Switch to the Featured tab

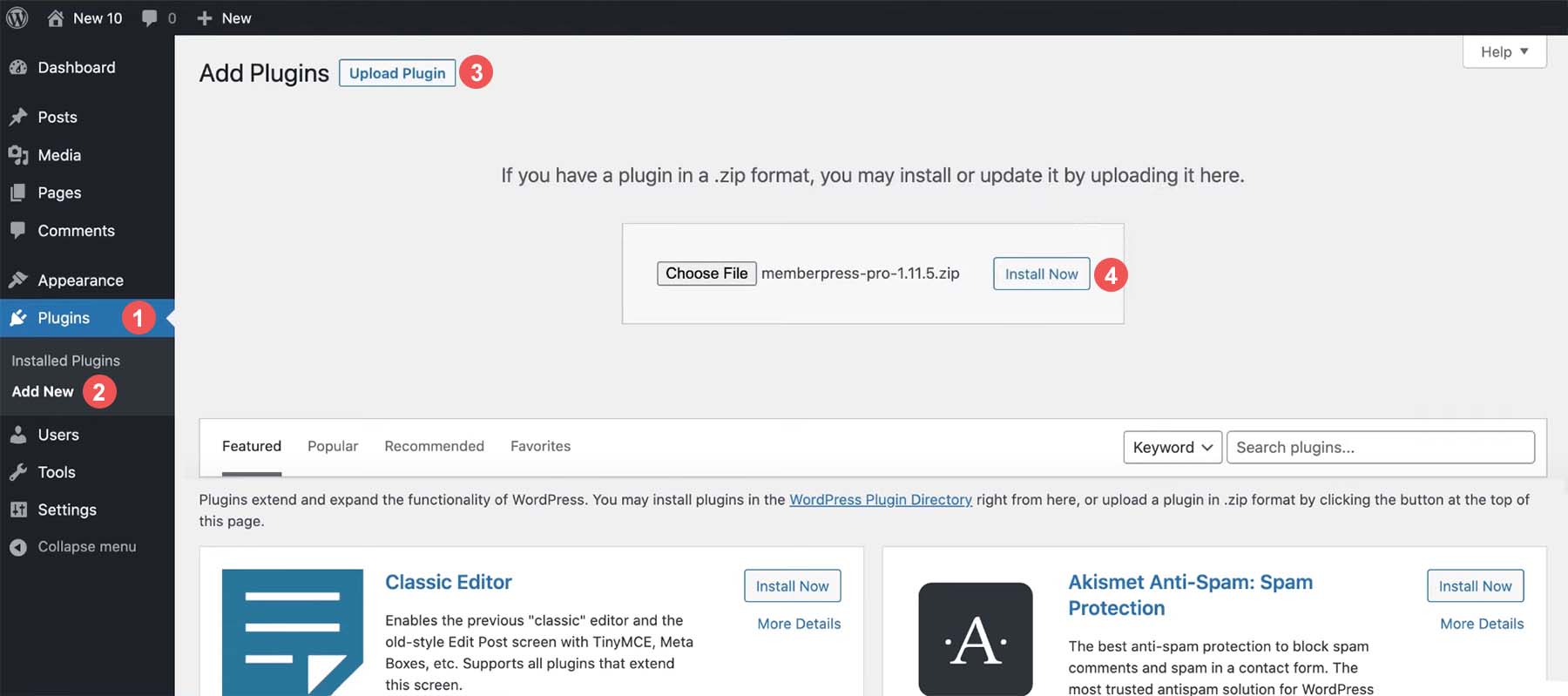(252, 446)
